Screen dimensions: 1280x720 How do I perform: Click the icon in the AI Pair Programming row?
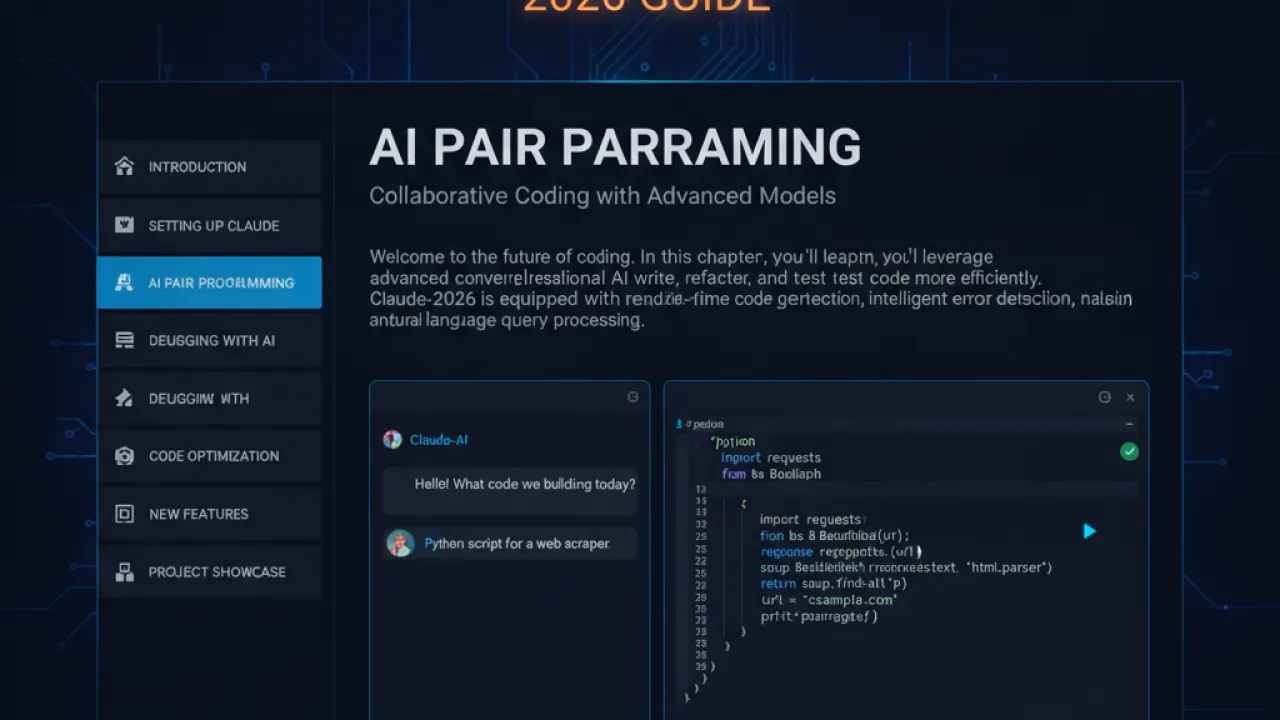[124, 283]
